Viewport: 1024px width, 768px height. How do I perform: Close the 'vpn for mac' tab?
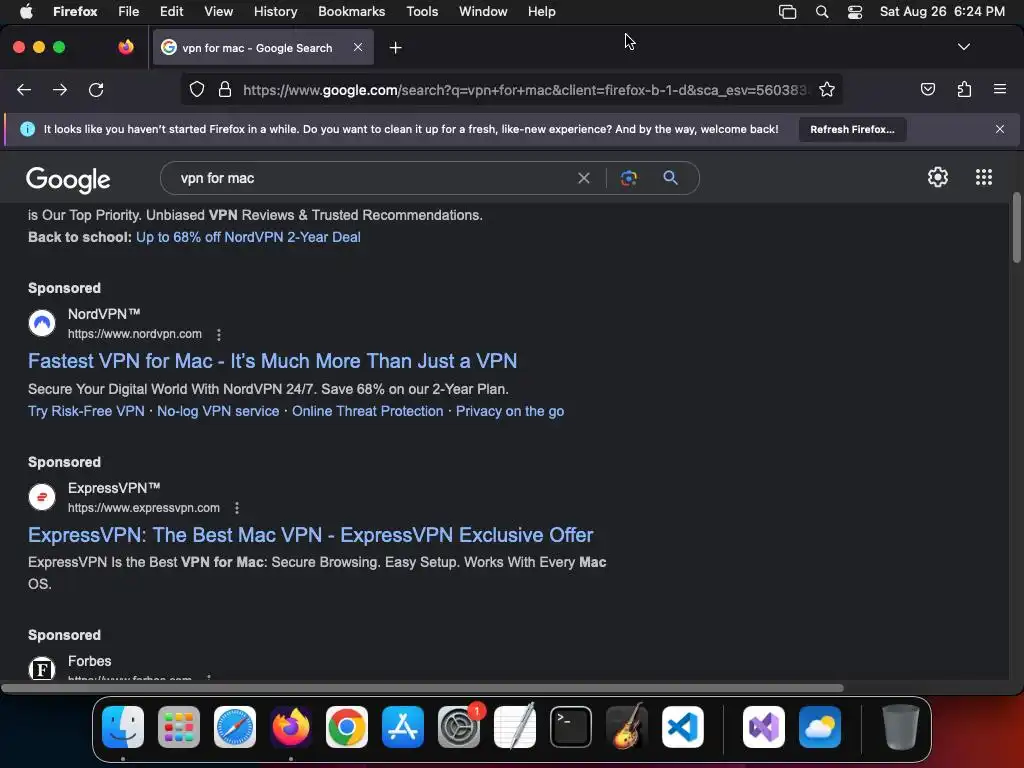[x=358, y=47]
